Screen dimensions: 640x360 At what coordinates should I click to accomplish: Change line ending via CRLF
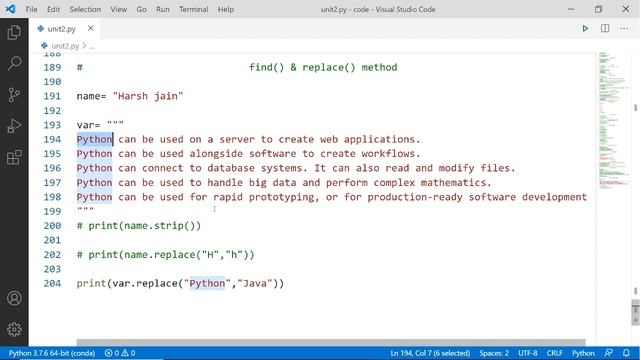tap(554, 353)
